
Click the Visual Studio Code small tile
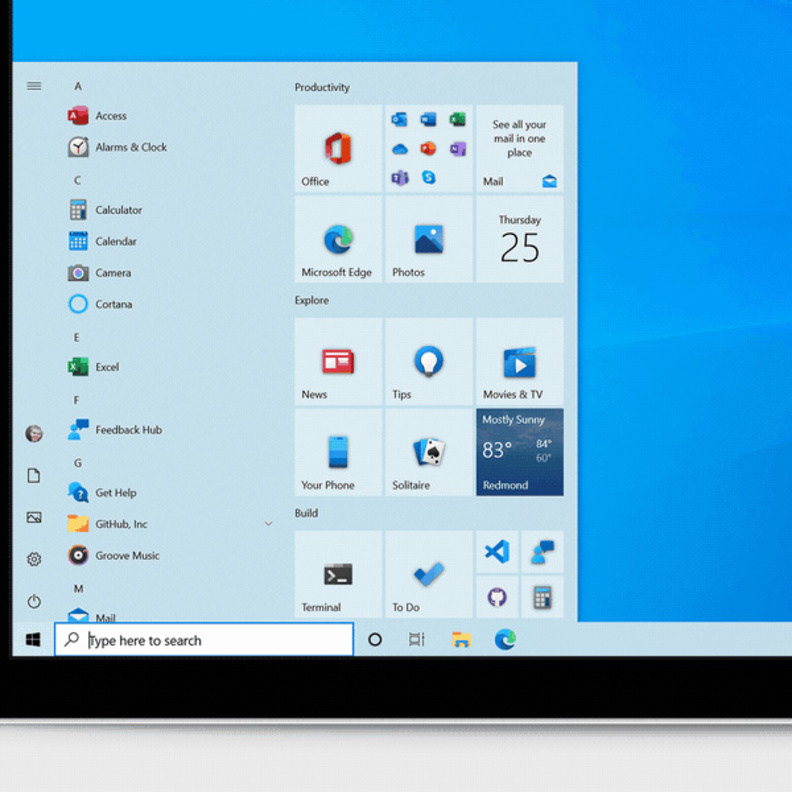pyautogui.click(x=497, y=551)
